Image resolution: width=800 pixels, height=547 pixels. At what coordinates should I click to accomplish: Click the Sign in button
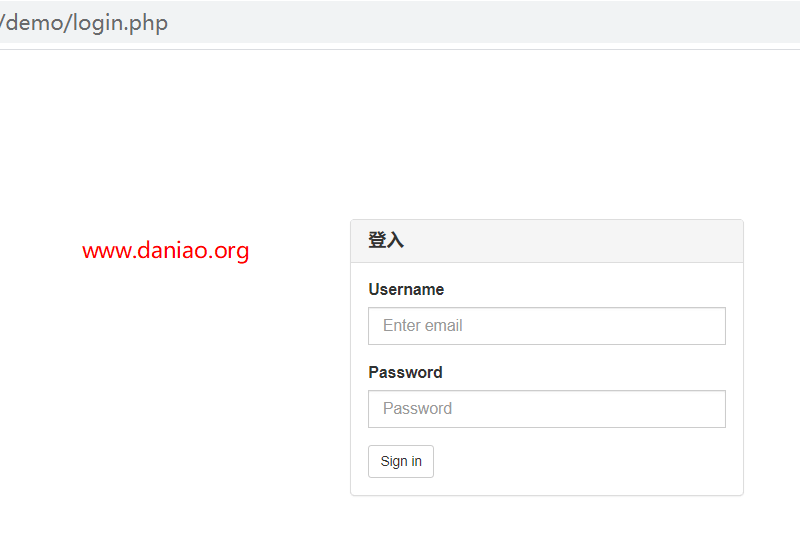[401, 461]
